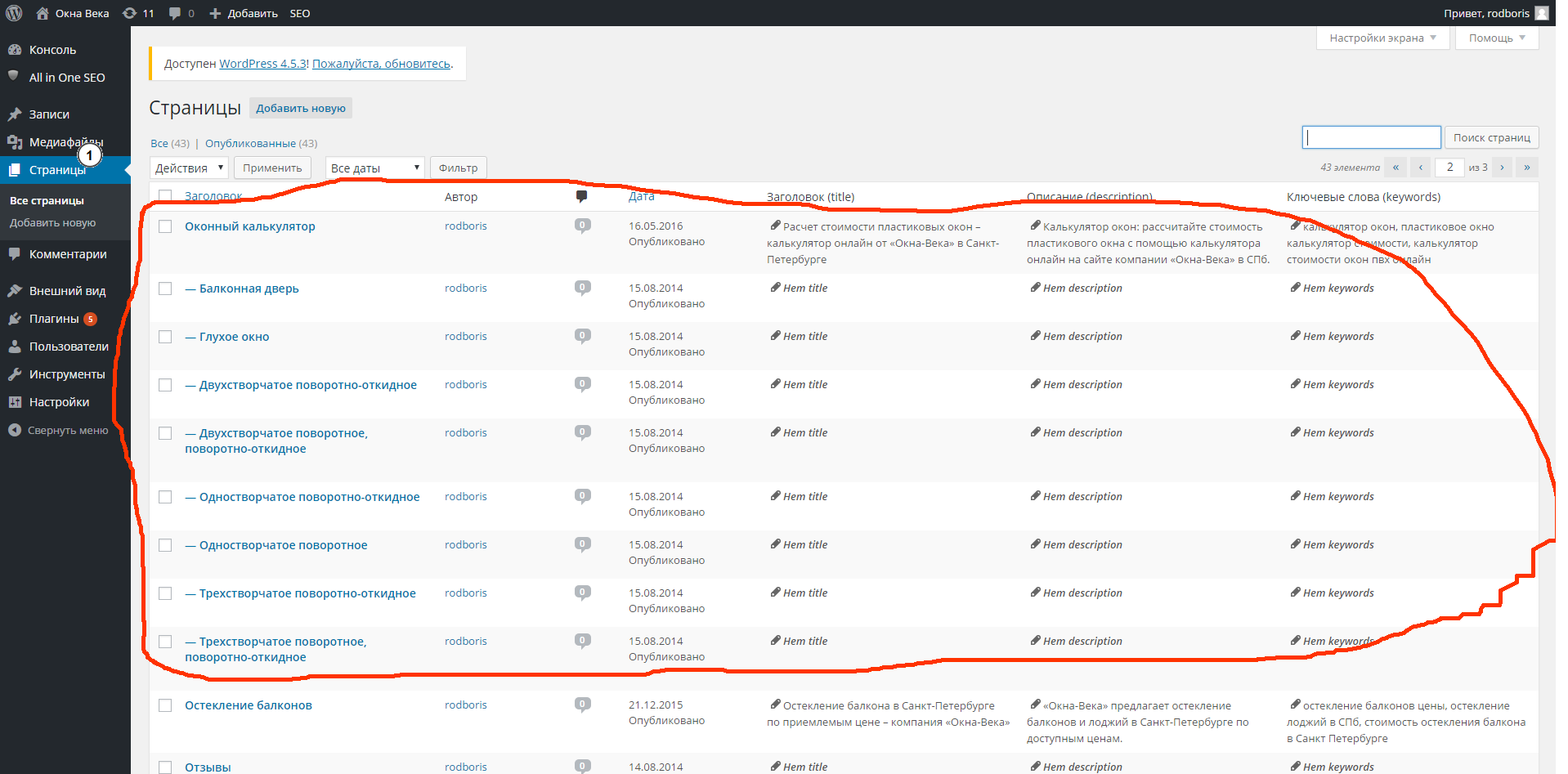This screenshot has height=774, width=1568.
Task: Open the Действия bulk actions dropdown
Action: [x=189, y=168]
